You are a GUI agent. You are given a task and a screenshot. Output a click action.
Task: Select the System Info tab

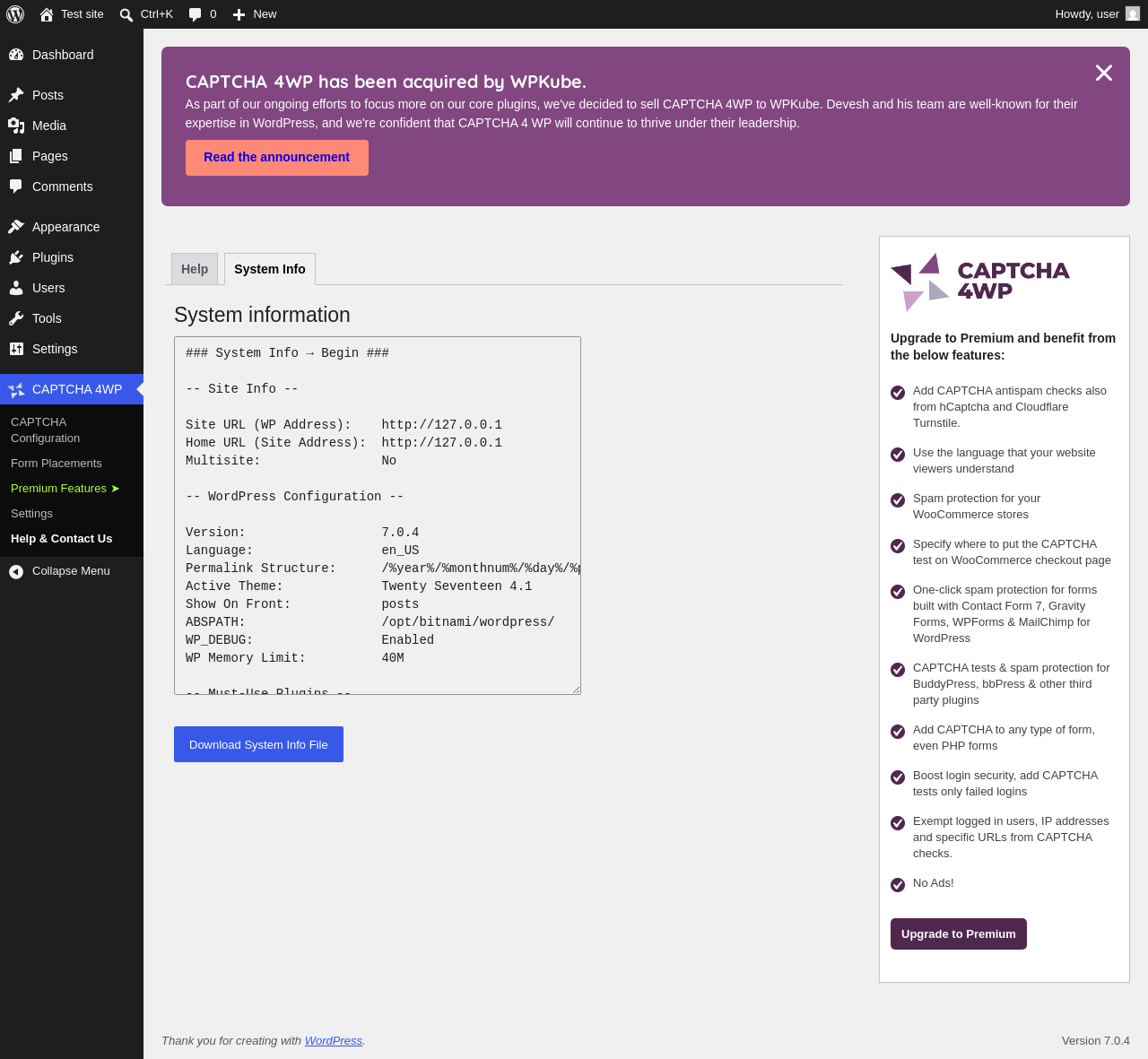click(x=270, y=269)
